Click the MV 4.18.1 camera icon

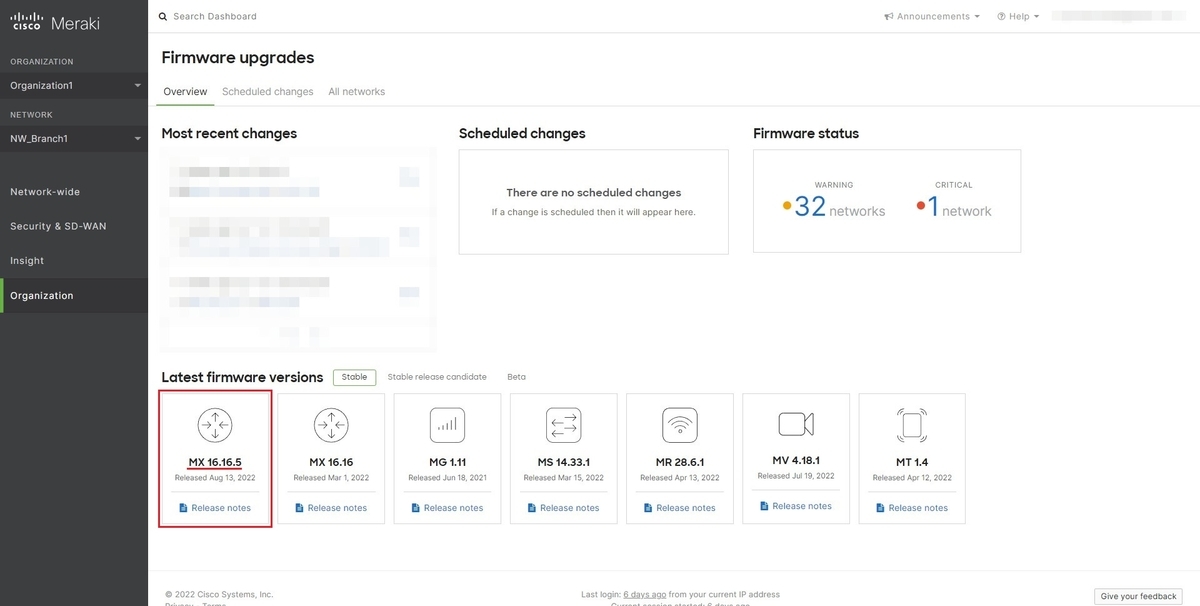[796, 424]
